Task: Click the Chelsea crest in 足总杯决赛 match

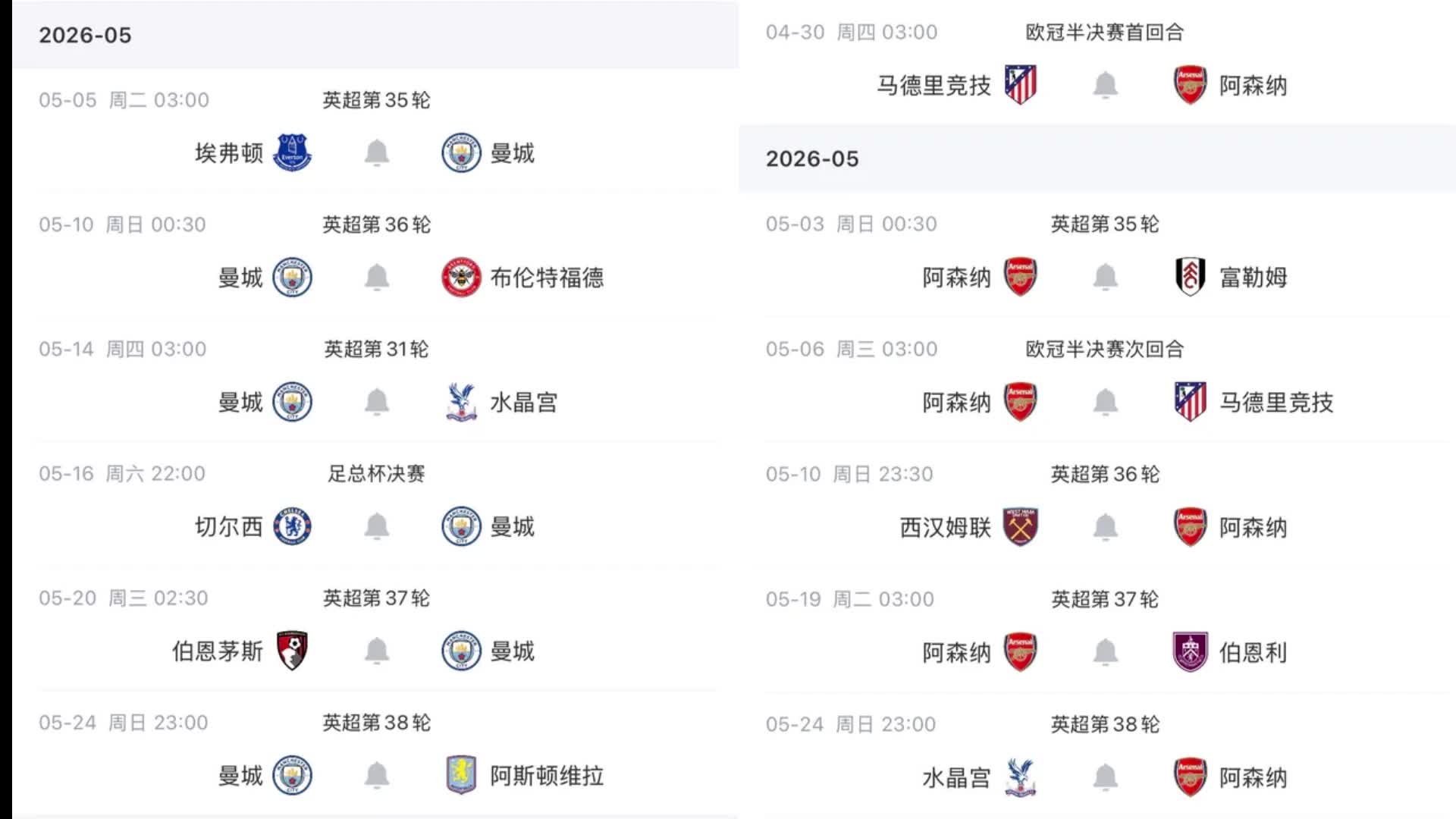Action: click(x=292, y=526)
